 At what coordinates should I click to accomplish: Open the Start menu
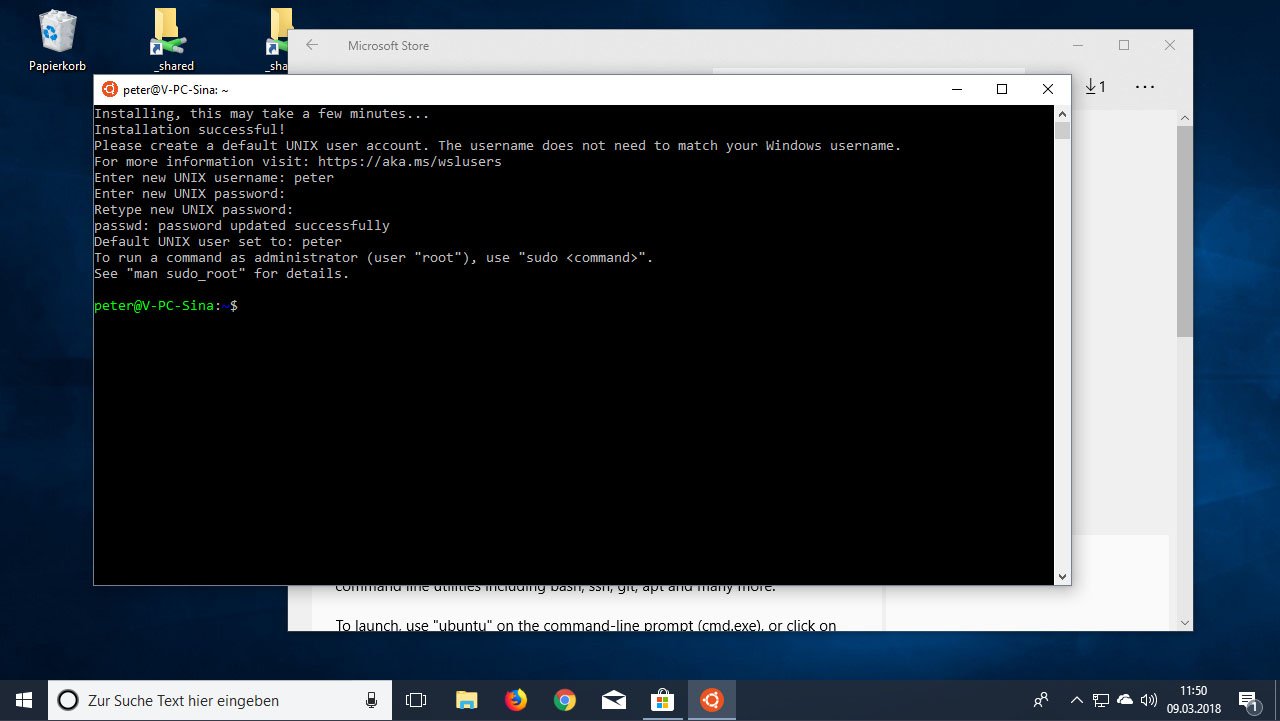tap(21, 700)
